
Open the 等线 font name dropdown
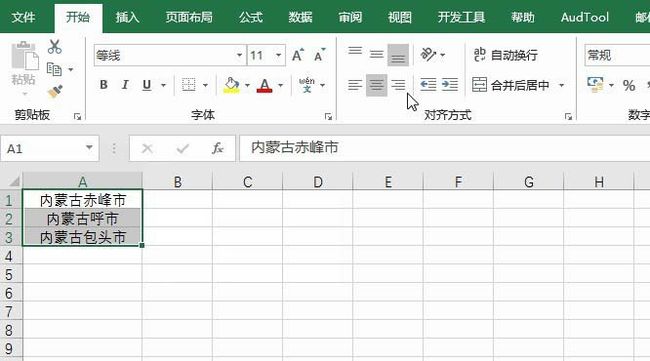click(x=240, y=55)
